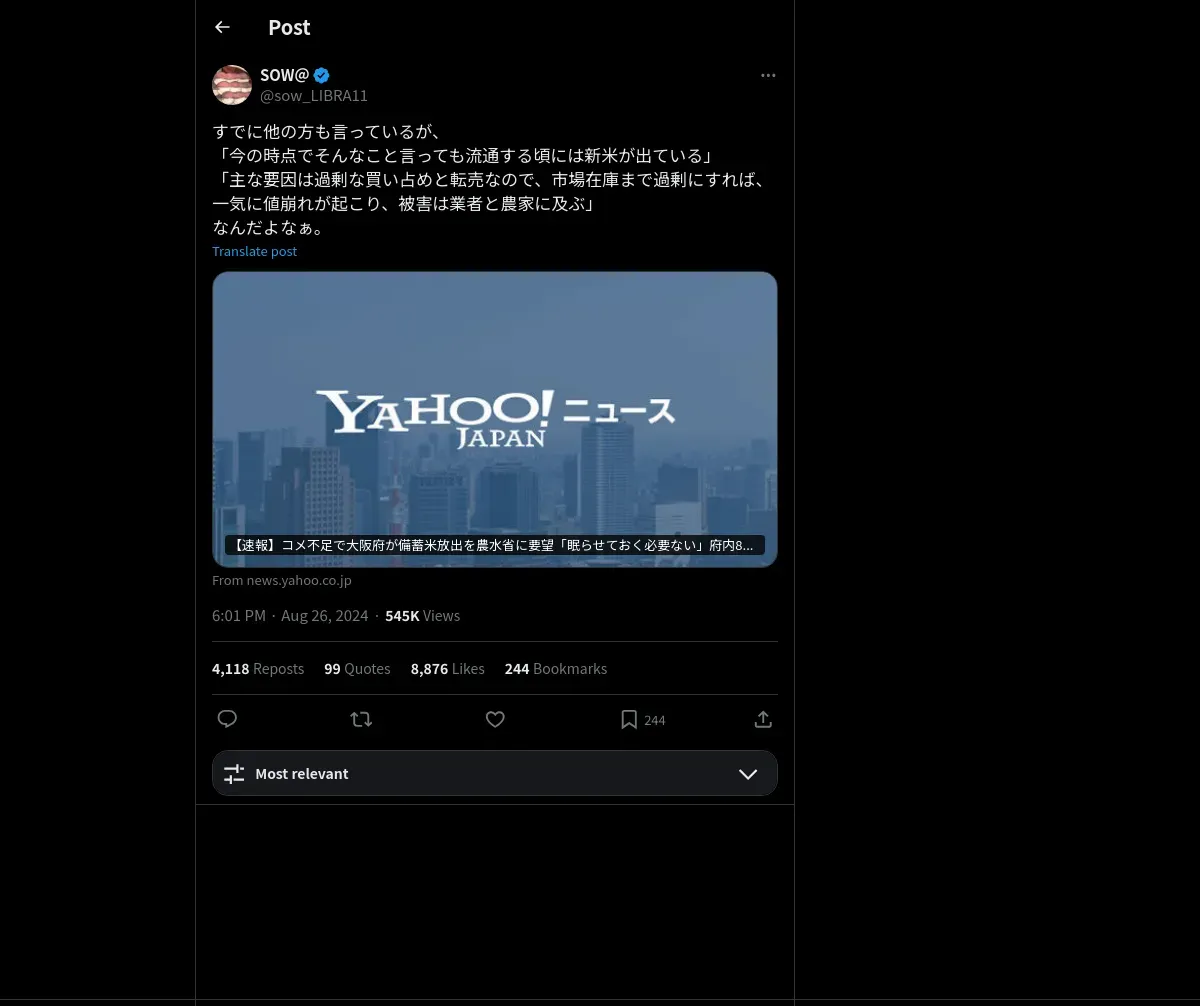Click the sort filter sliders icon
Image resolution: width=1200 pixels, height=1006 pixels.
pyautogui.click(x=234, y=774)
